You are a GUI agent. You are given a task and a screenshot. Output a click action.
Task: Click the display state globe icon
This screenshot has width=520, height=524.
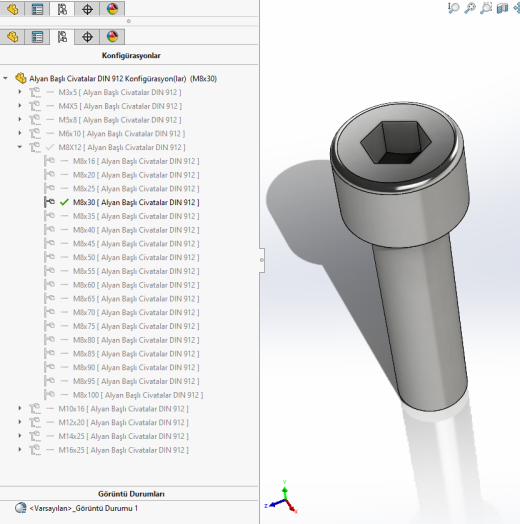(x=21, y=508)
